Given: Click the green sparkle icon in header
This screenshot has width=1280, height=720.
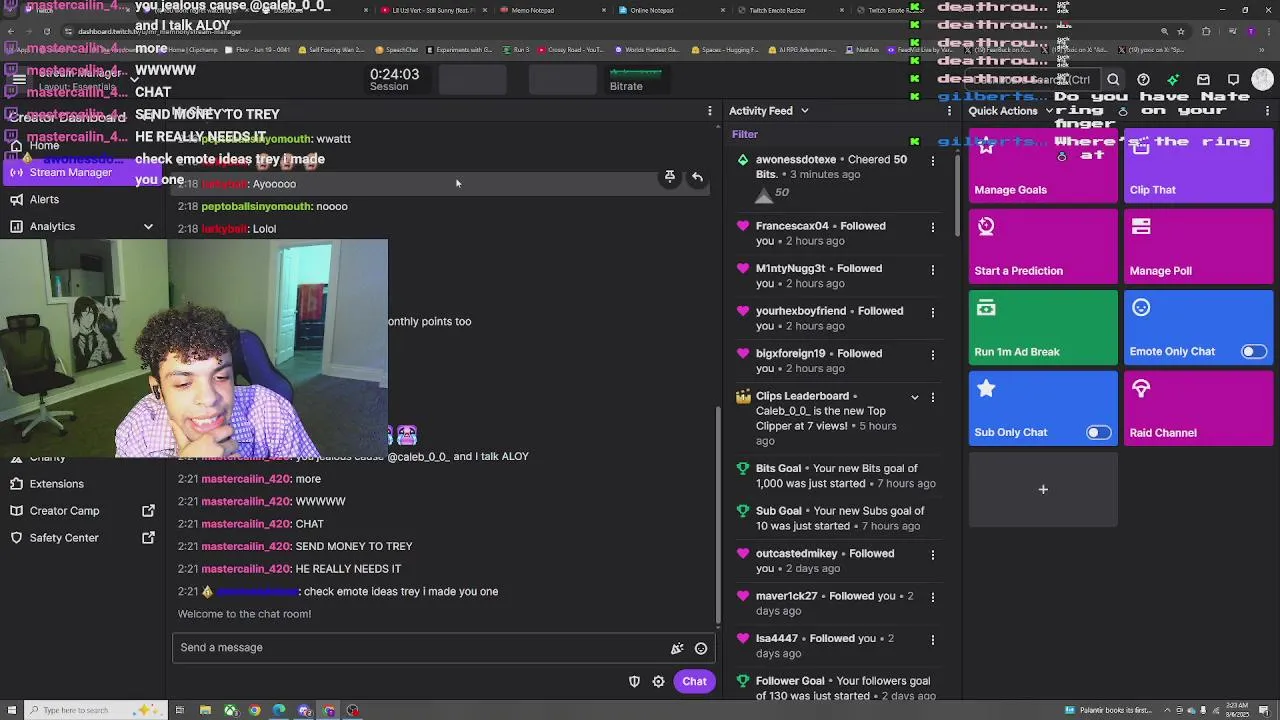Looking at the screenshot, I should click(x=1173, y=80).
